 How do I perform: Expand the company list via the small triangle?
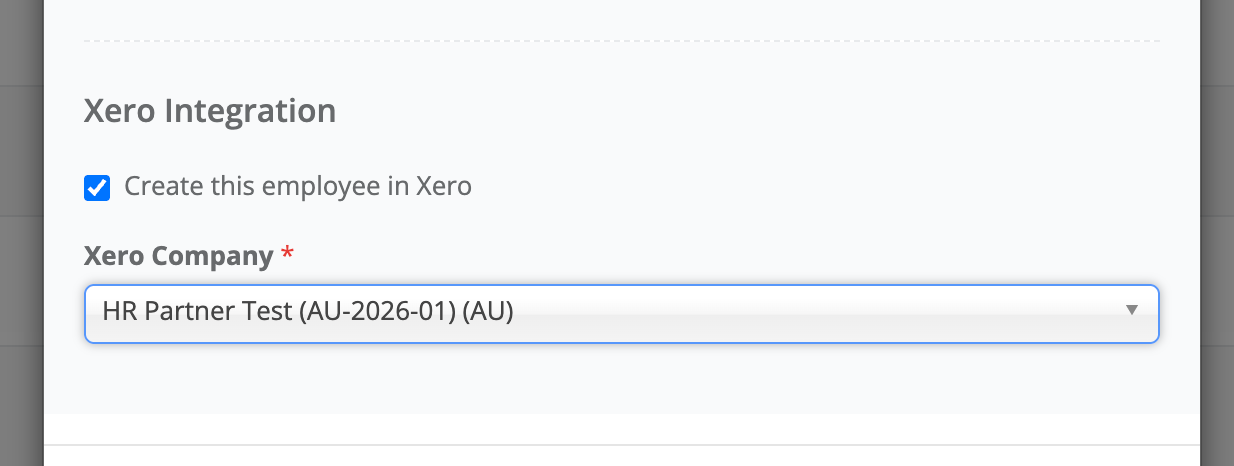pyautogui.click(x=1131, y=311)
